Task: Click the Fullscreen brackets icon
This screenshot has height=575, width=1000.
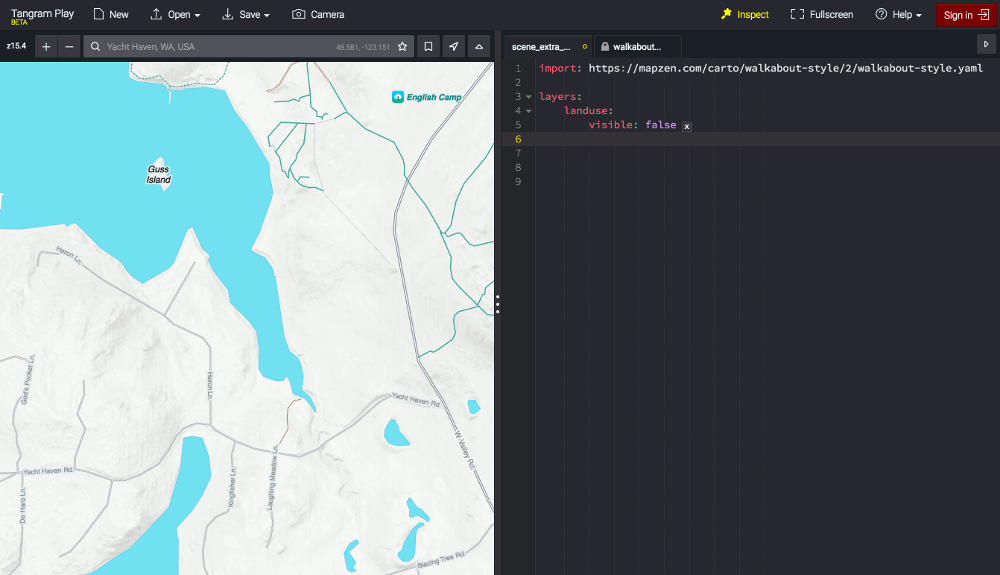Action: pos(797,14)
